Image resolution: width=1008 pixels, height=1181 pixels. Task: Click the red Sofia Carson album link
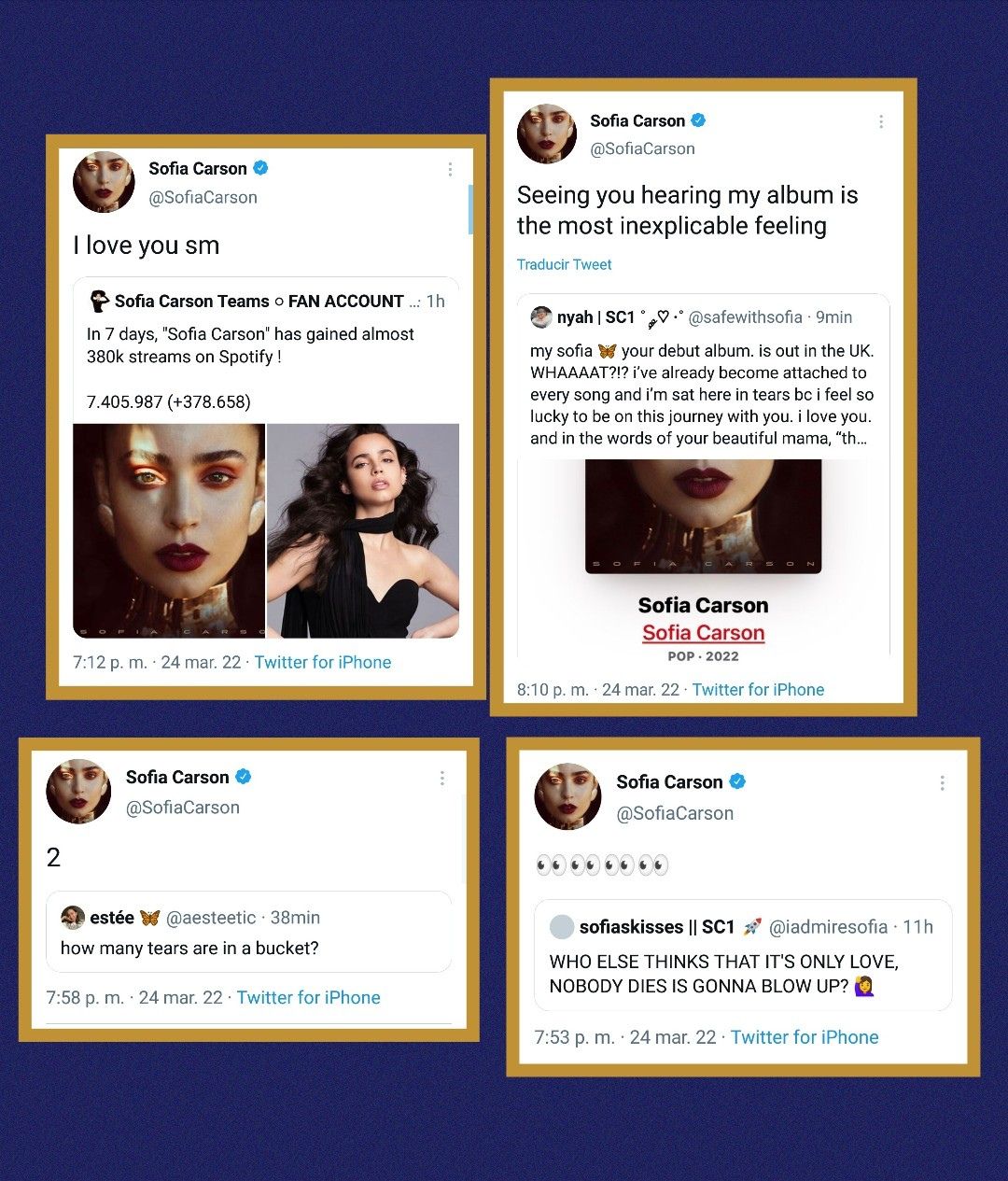point(703,633)
